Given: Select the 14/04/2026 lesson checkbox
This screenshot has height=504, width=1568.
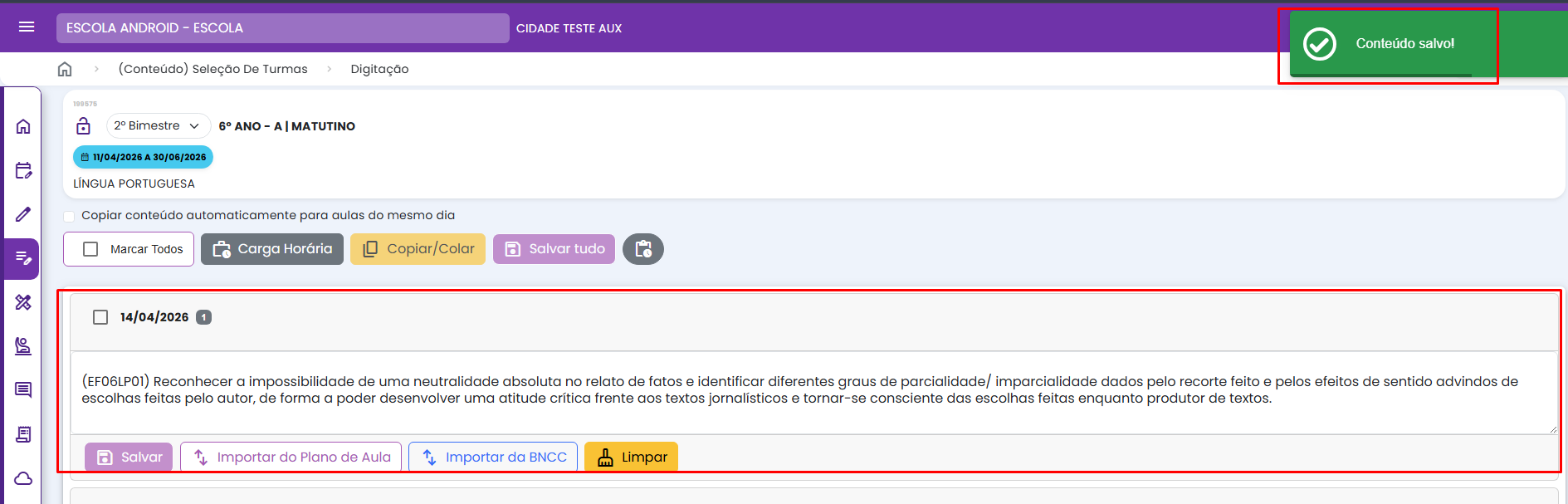Looking at the screenshot, I should coord(100,317).
